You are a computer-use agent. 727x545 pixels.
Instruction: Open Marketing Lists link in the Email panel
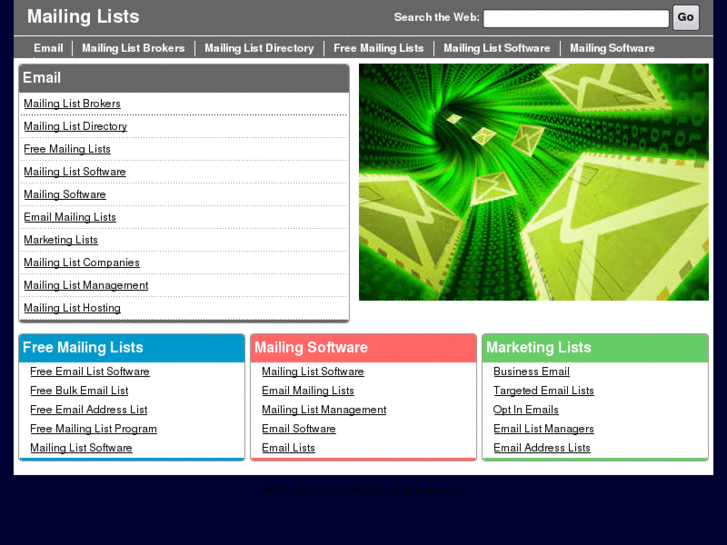click(61, 240)
